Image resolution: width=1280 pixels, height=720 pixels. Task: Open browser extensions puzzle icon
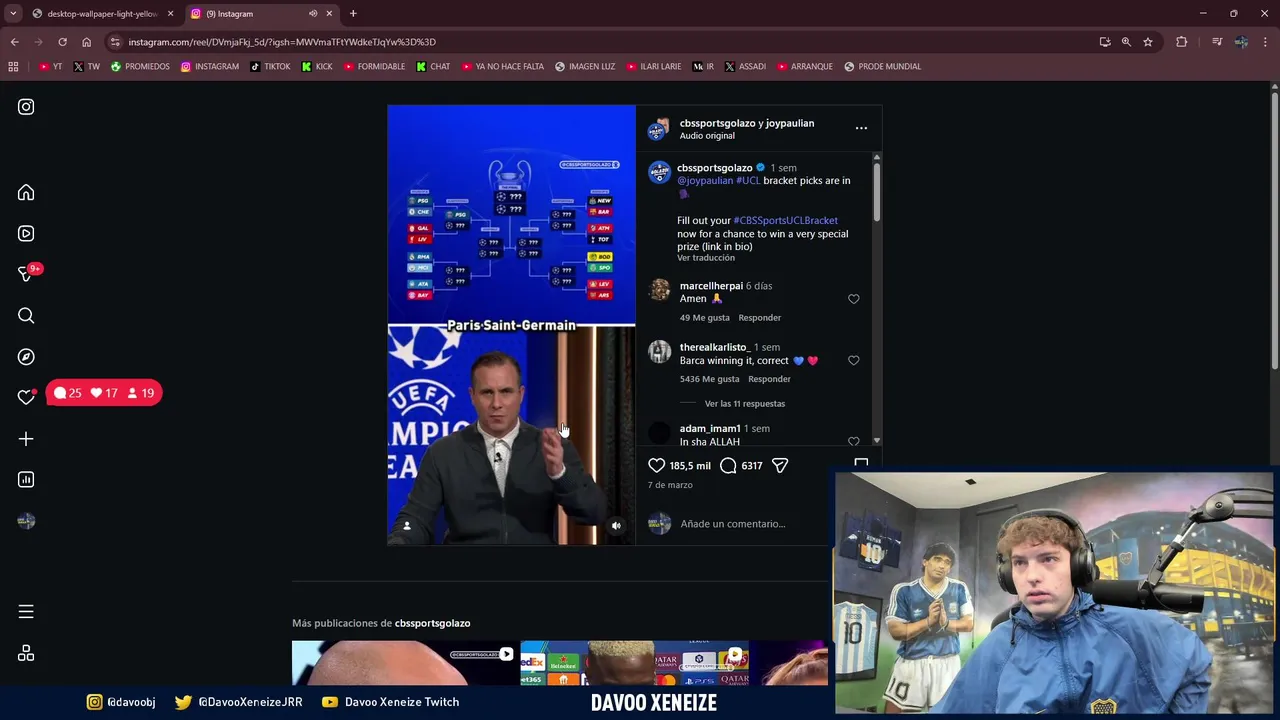1181,42
